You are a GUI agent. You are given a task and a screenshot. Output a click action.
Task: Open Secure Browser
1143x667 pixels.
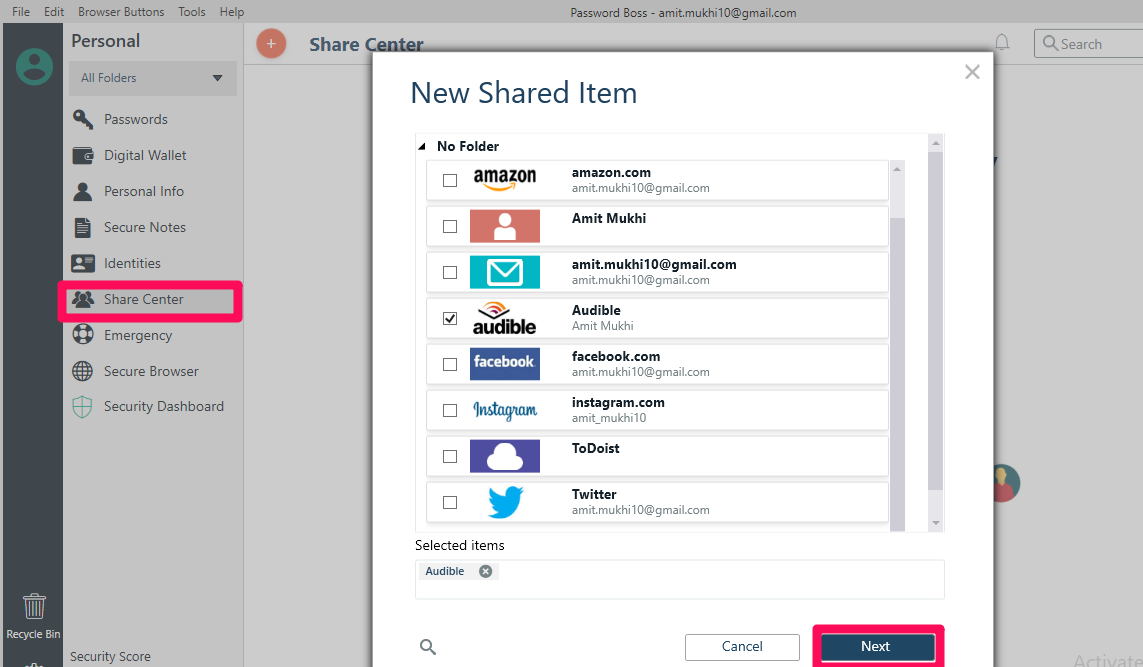(152, 371)
